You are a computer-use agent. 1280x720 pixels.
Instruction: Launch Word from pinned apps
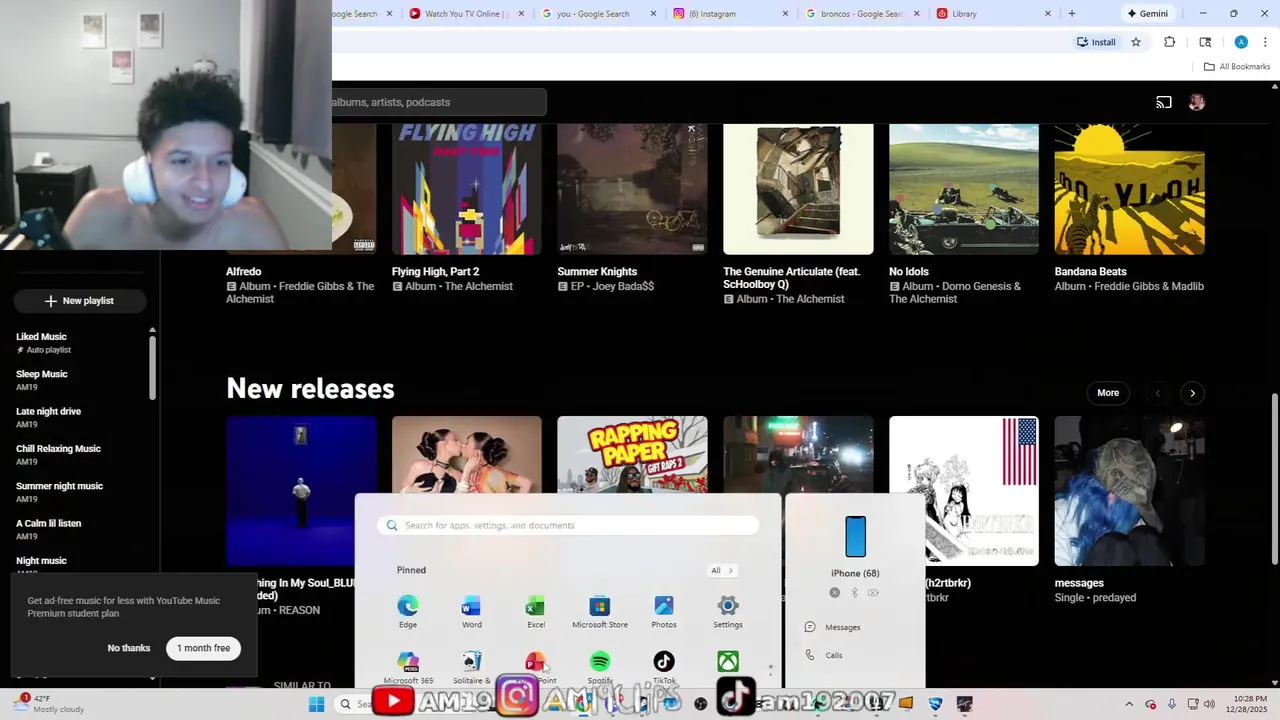(x=471, y=611)
